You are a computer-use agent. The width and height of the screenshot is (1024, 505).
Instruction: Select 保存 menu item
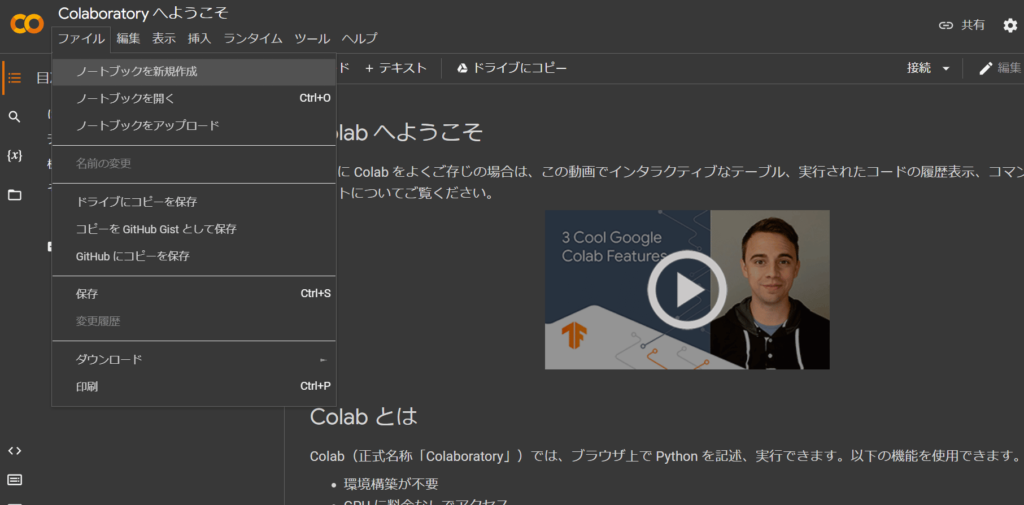194,294
